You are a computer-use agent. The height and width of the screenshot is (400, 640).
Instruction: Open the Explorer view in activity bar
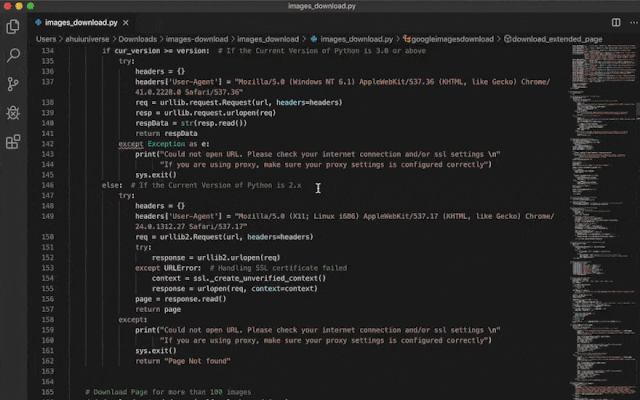click(13, 27)
